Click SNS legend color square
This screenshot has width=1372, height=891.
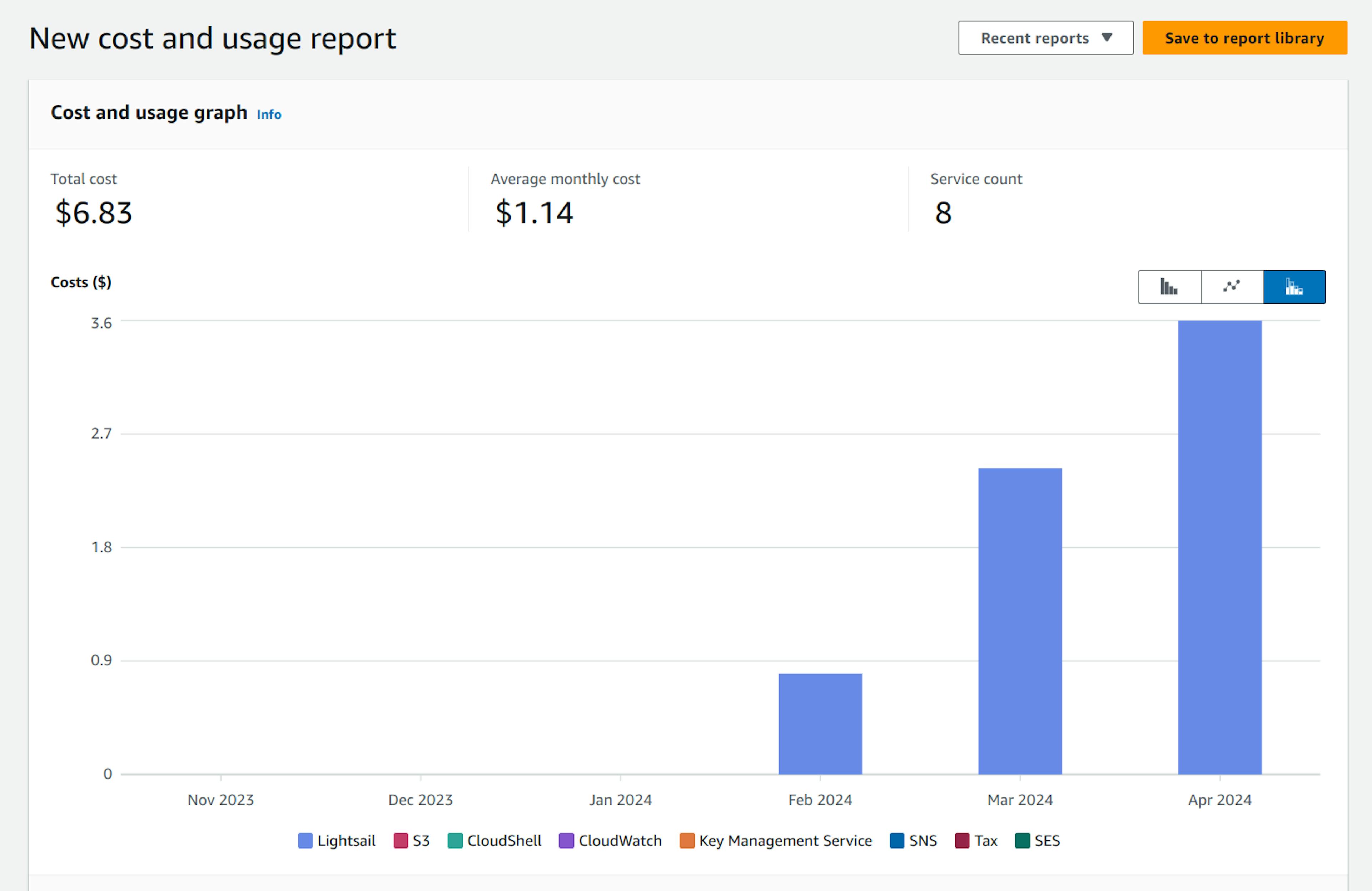pos(897,840)
